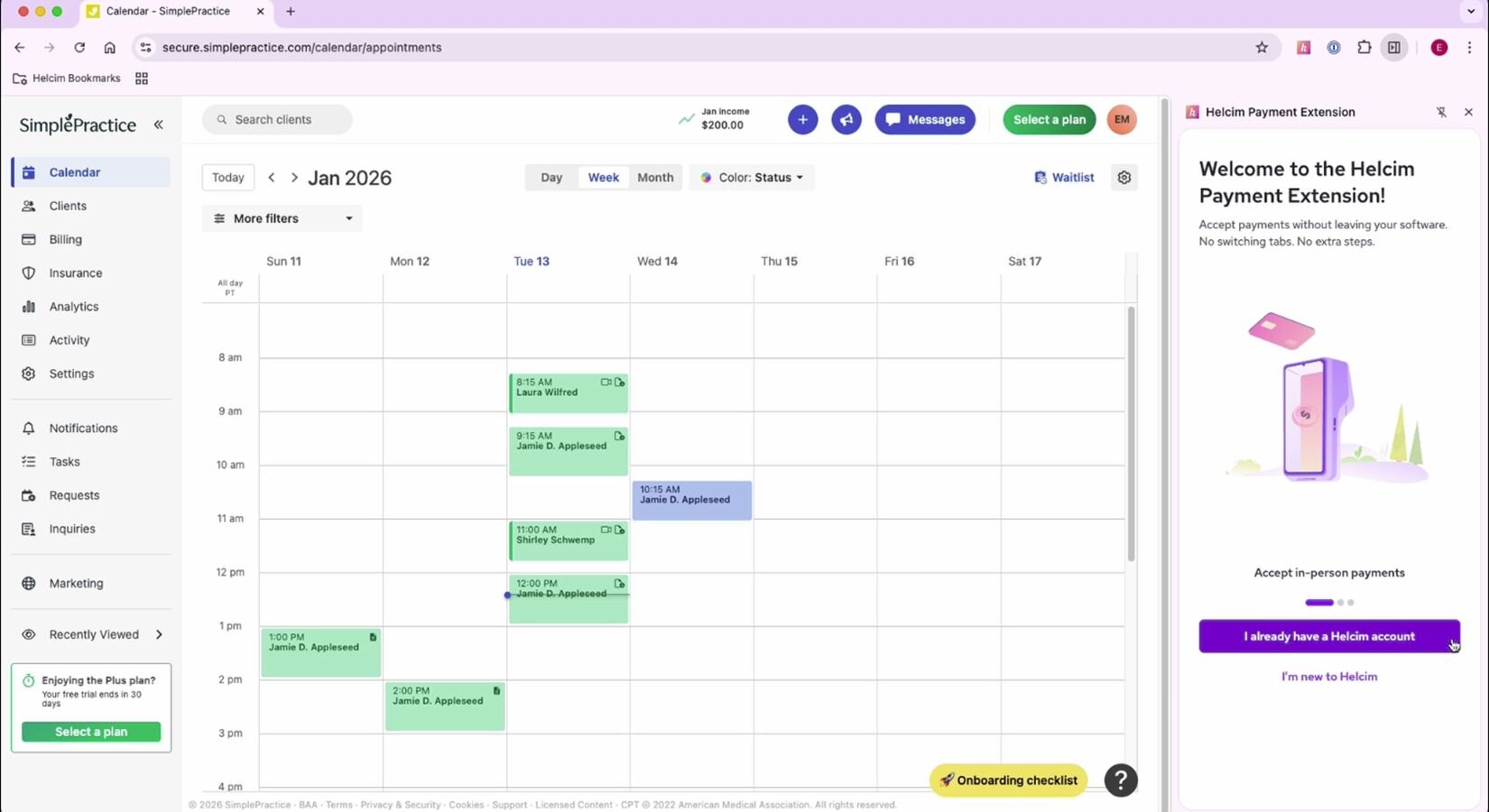Click the EM profile avatar
Viewport: 1489px width, 812px height.
[x=1121, y=120]
